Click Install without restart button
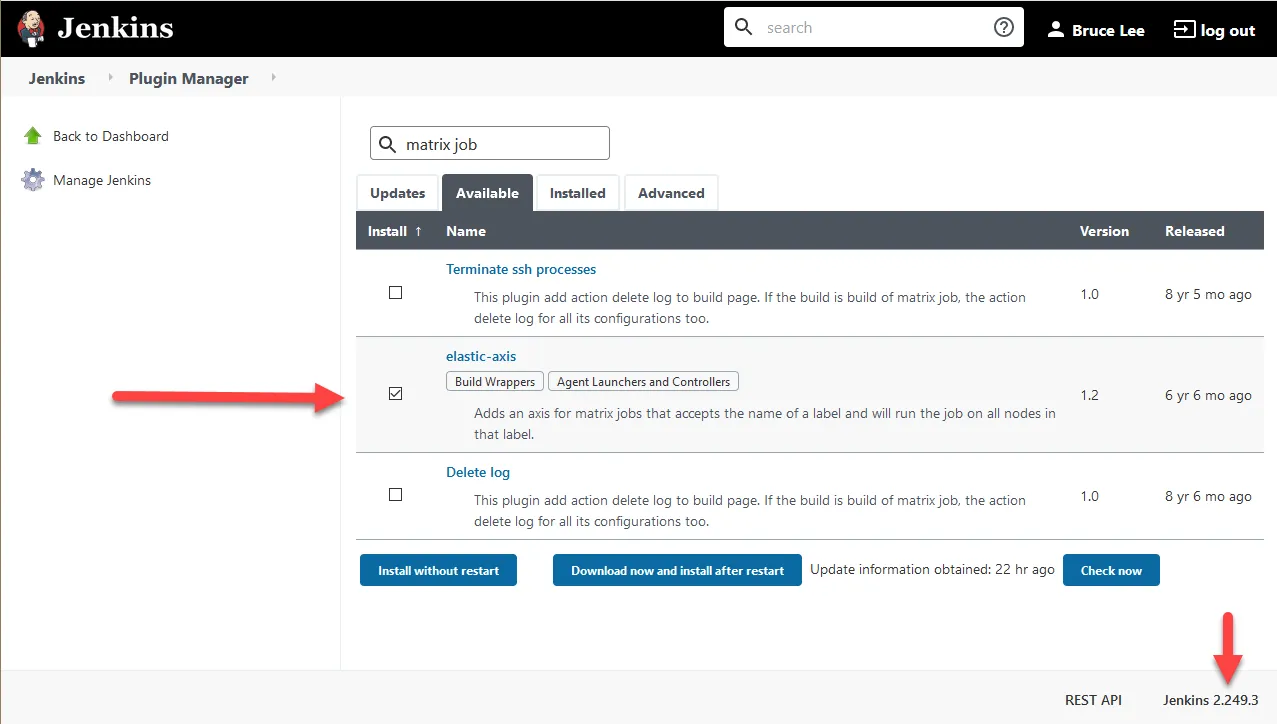This screenshot has width=1277, height=724. 438,570
